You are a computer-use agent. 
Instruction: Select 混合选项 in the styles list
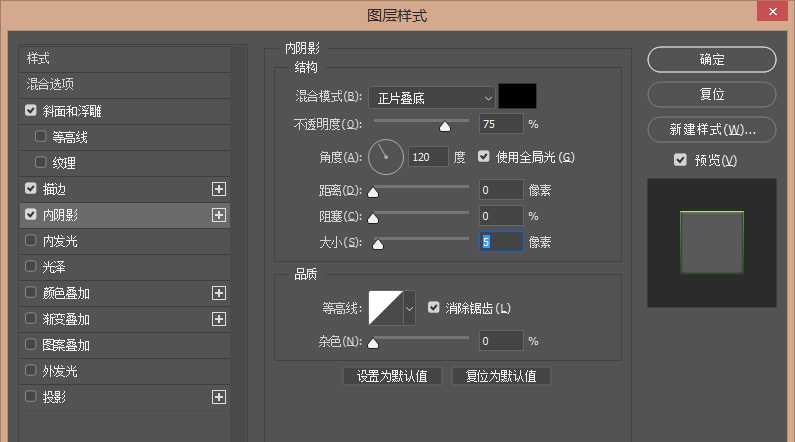[50, 85]
